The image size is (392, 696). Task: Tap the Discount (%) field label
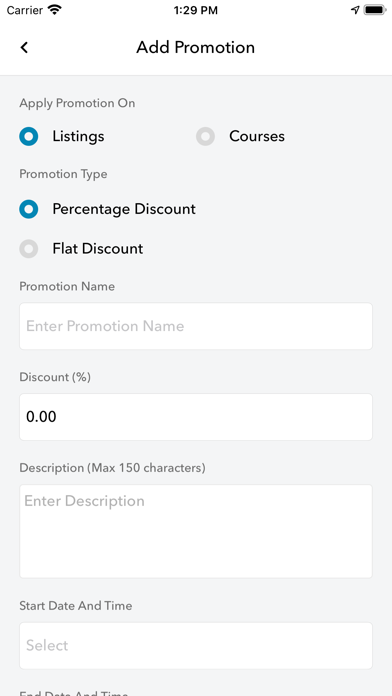[55, 377]
